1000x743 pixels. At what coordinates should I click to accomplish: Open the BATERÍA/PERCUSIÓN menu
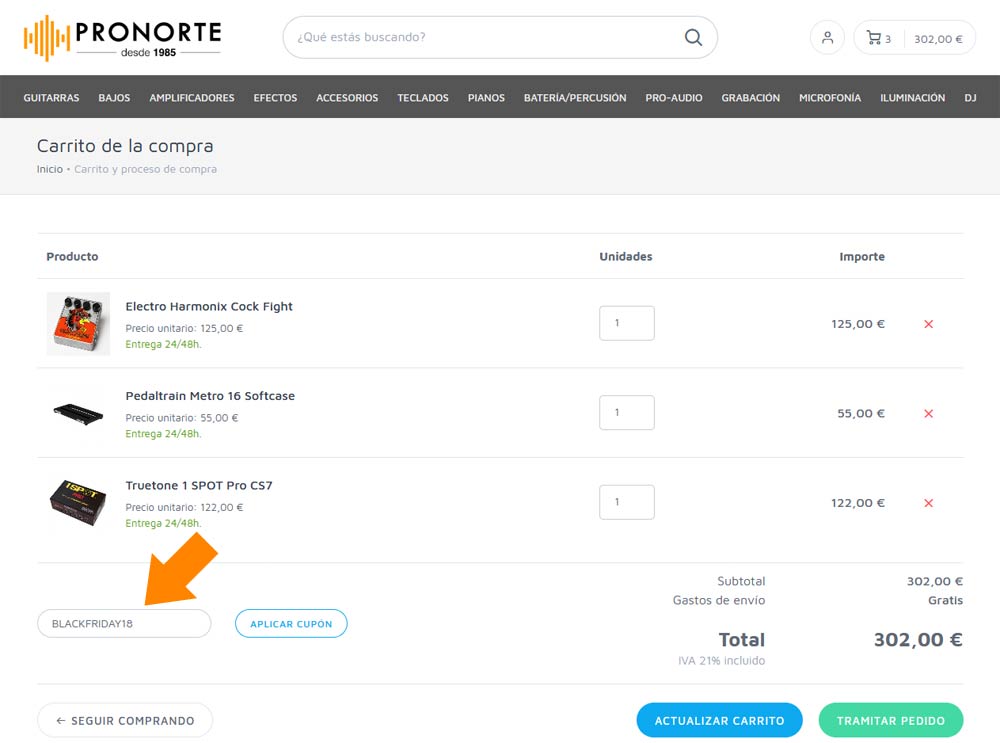pyautogui.click(x=575, y=98)
